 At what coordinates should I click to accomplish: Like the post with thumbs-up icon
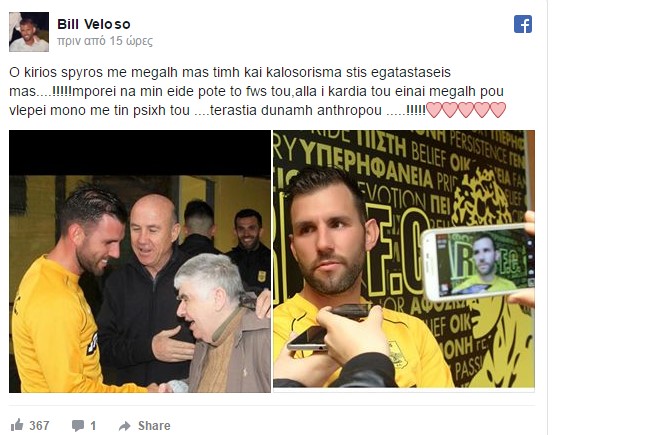17,425
